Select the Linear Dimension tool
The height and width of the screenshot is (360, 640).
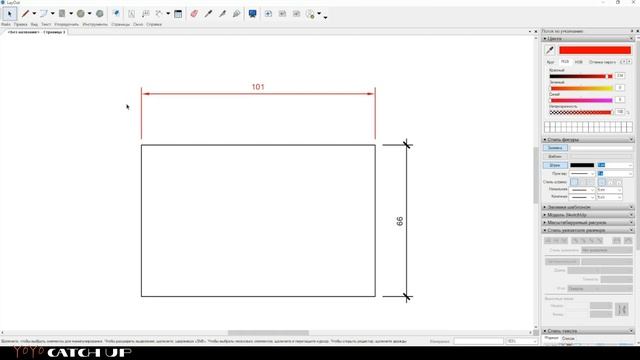(159, 14)
